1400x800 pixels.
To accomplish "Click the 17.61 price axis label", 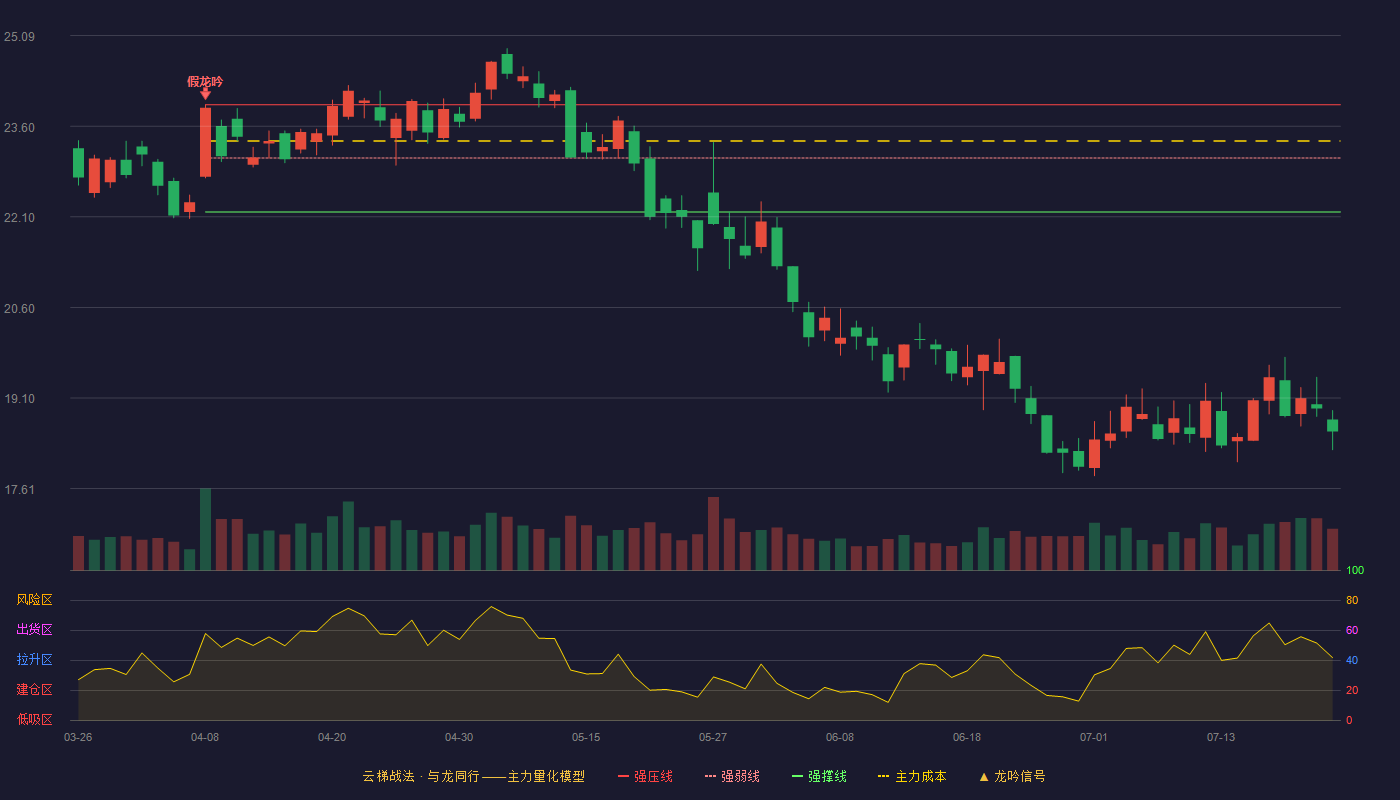I will (x=19, y=490).
